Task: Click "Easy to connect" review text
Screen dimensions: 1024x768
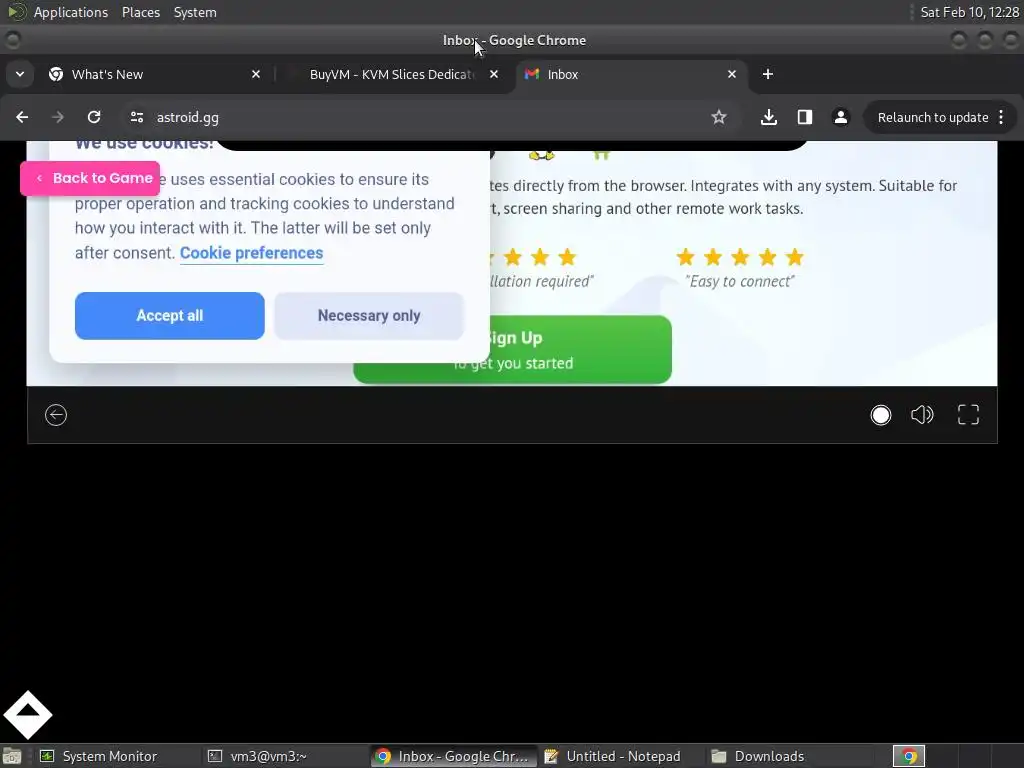Action: point(739,281)
